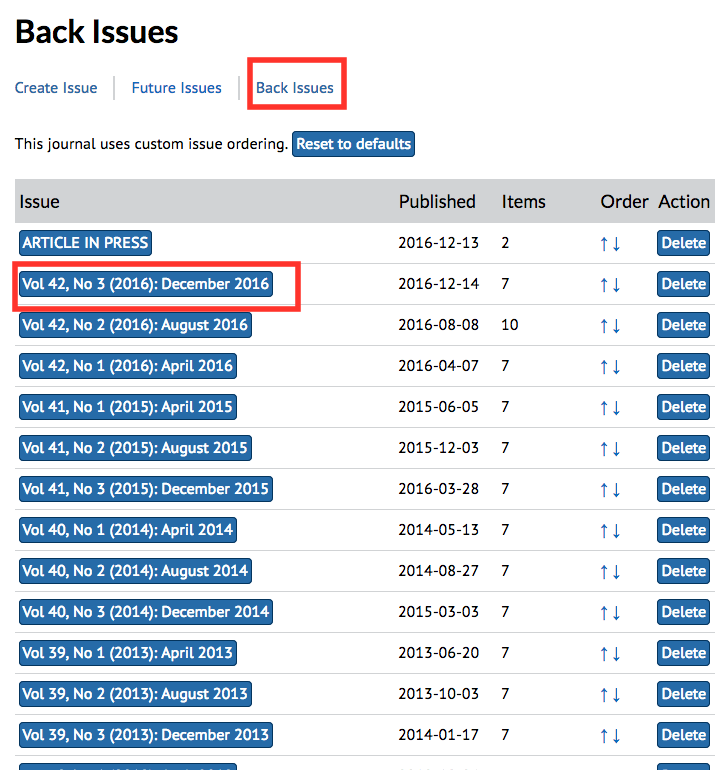Move Vol 40, No 2 August 2014 up

coord(604,571)
